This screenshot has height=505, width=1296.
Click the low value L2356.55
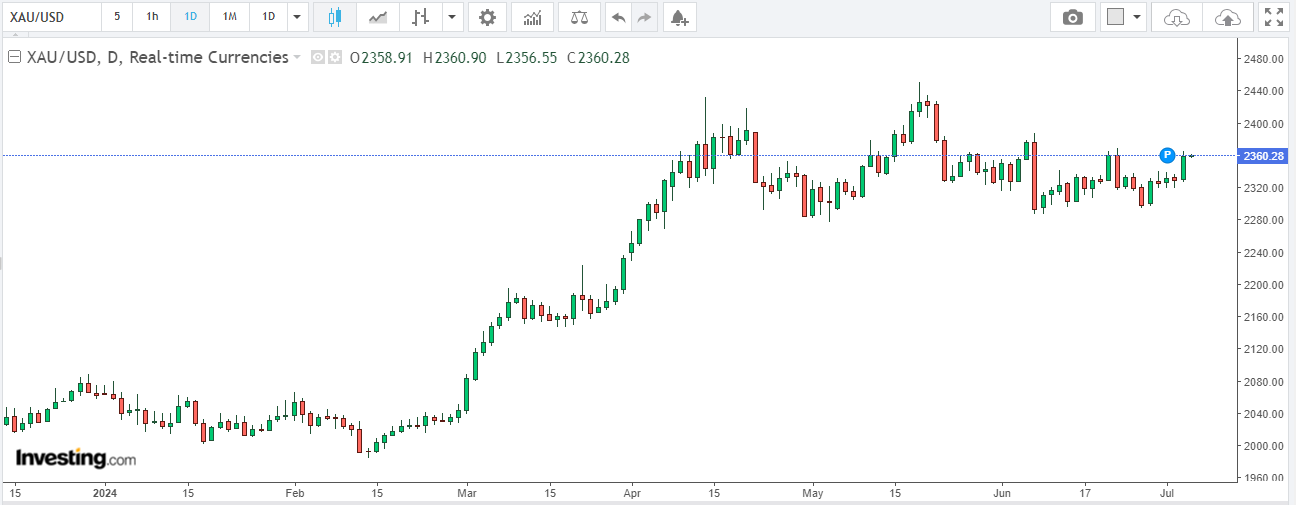pos(526,58)
